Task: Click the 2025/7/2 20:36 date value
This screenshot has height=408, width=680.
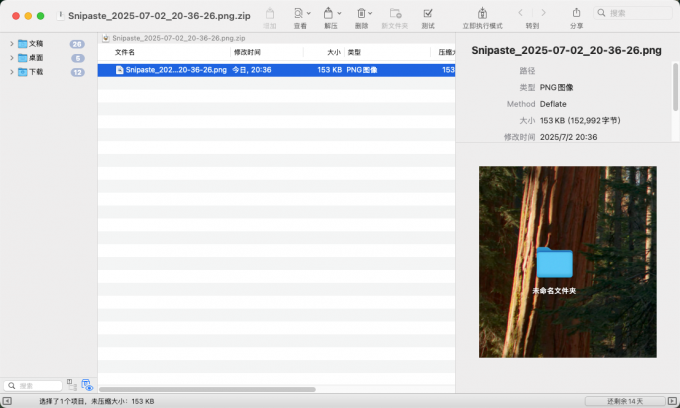Action: pos(569,137)
